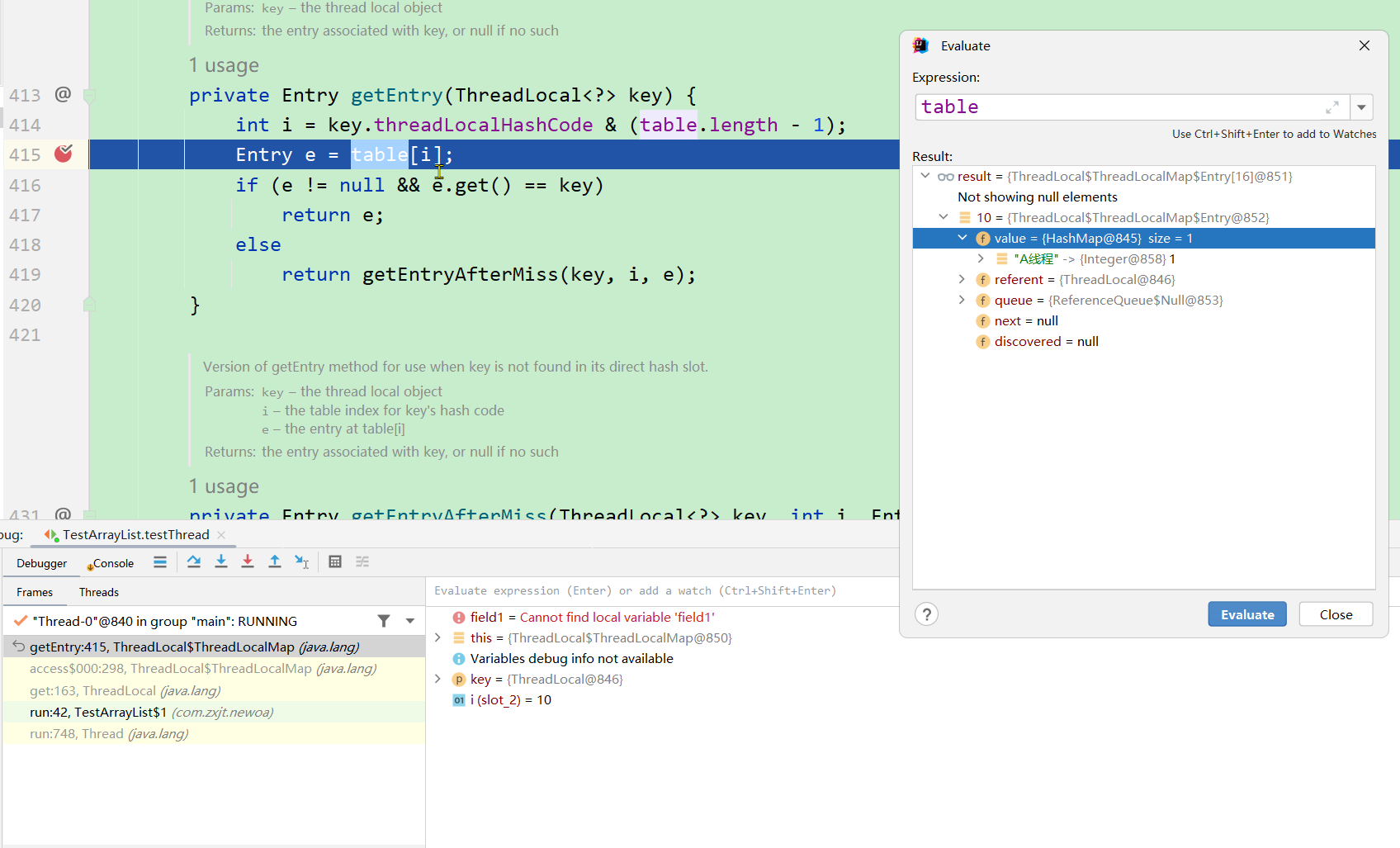
Task: Filter frames with funnel icon
Action: point(384,621)
